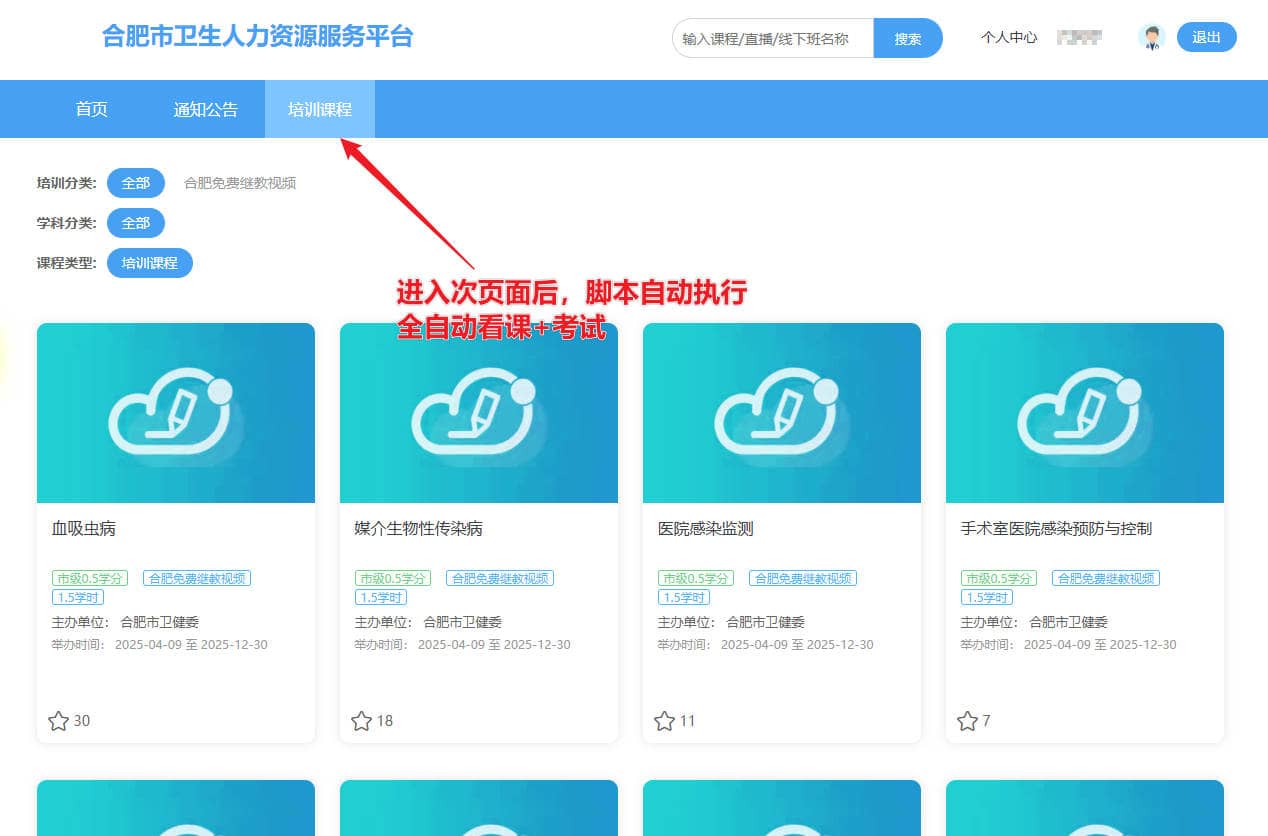The image size is (1268, 836).
Task: Open the 通知公告 navigation tab
Action: click(206, 110)
